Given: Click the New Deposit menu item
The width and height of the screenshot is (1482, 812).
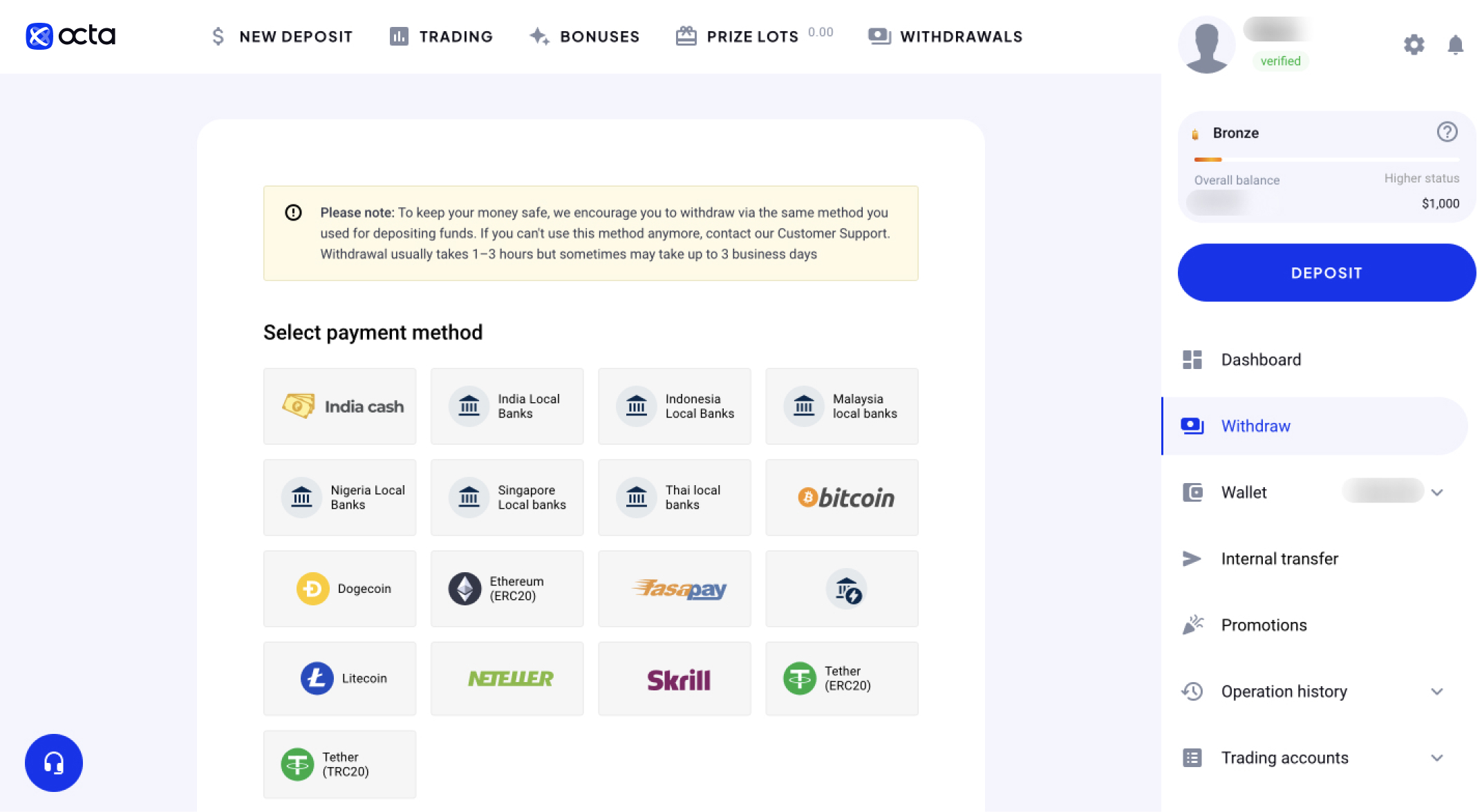Looking at the screenshot, I should [283, 36].
